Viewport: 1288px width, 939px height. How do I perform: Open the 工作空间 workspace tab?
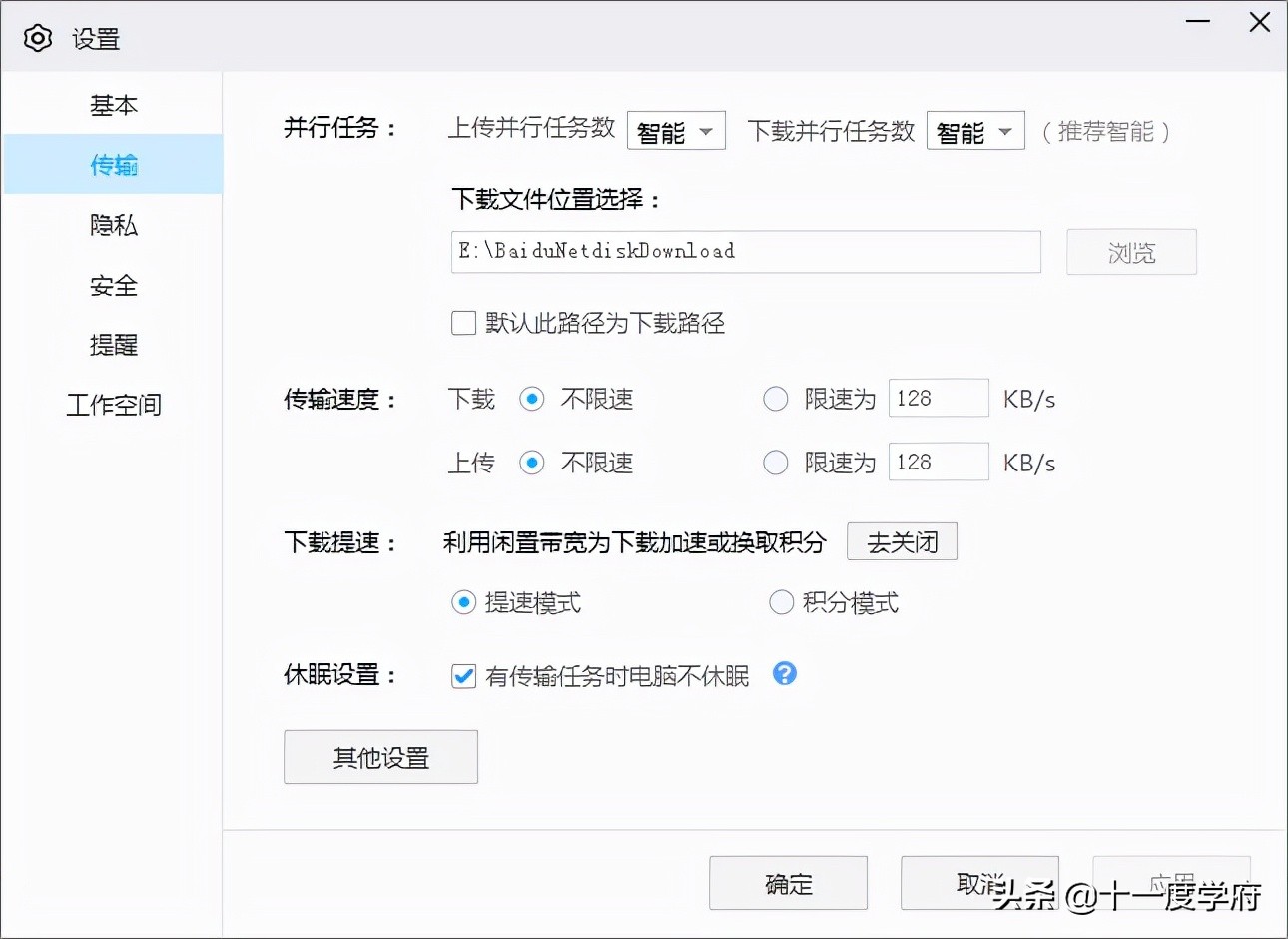click(113, 405)
